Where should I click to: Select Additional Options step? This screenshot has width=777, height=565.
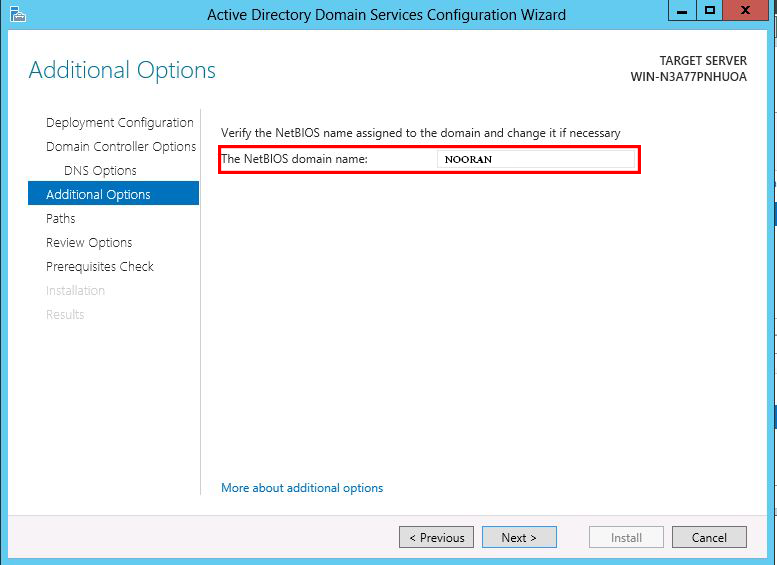113,193
